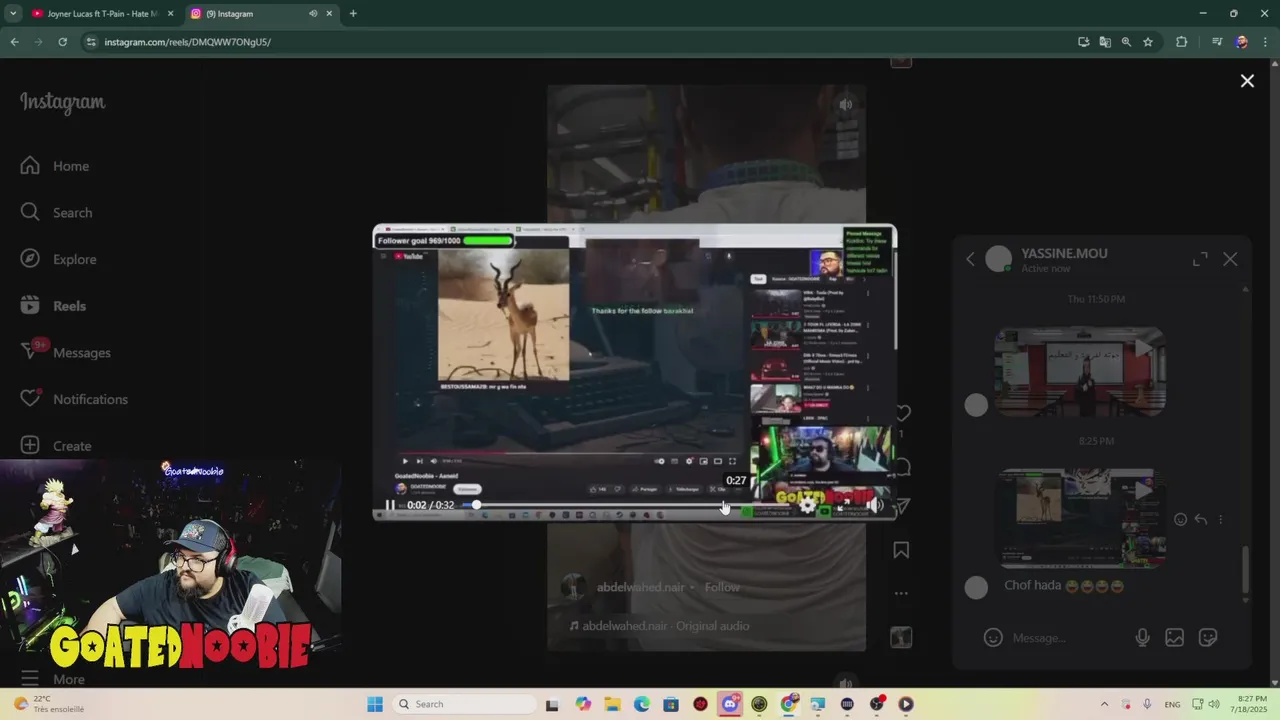
Task: Click the Message input field
Action: click(x=1067, y=637)
